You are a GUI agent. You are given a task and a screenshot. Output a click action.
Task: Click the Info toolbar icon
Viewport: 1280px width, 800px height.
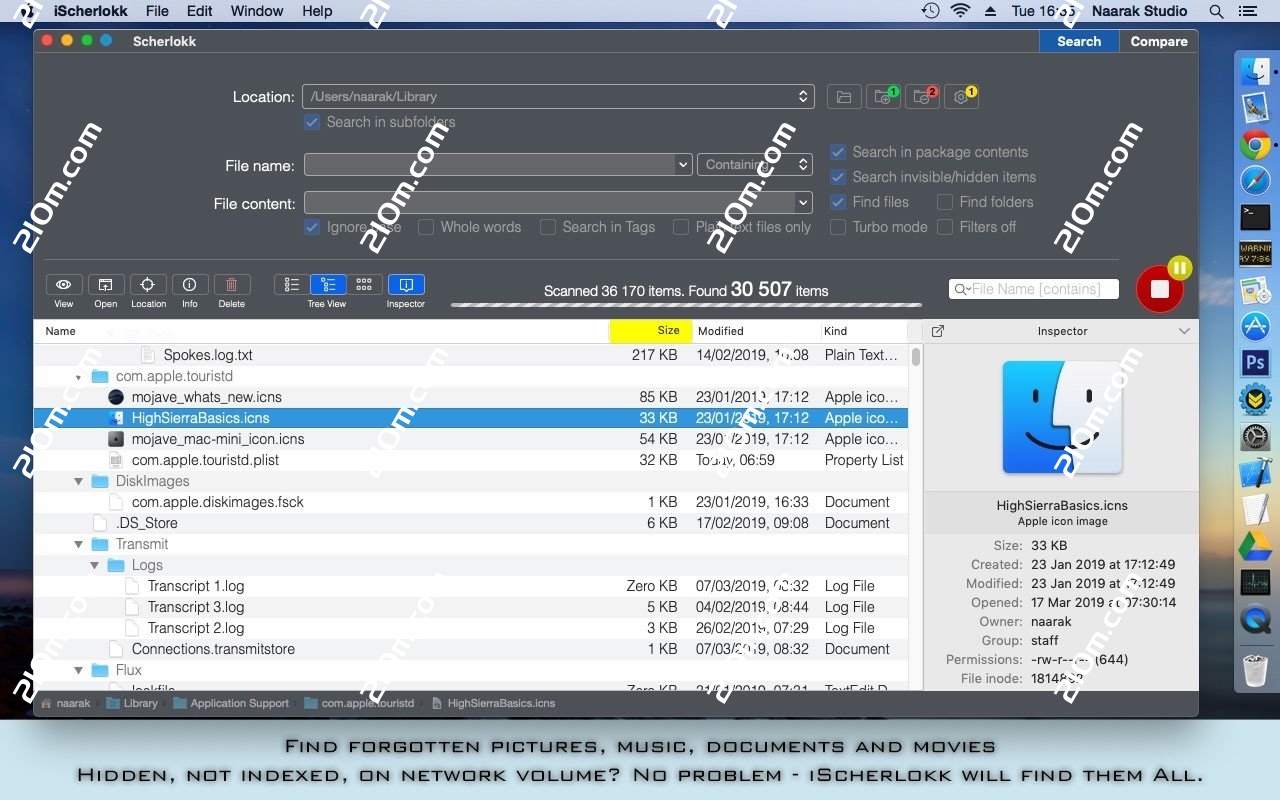point(190,285)
